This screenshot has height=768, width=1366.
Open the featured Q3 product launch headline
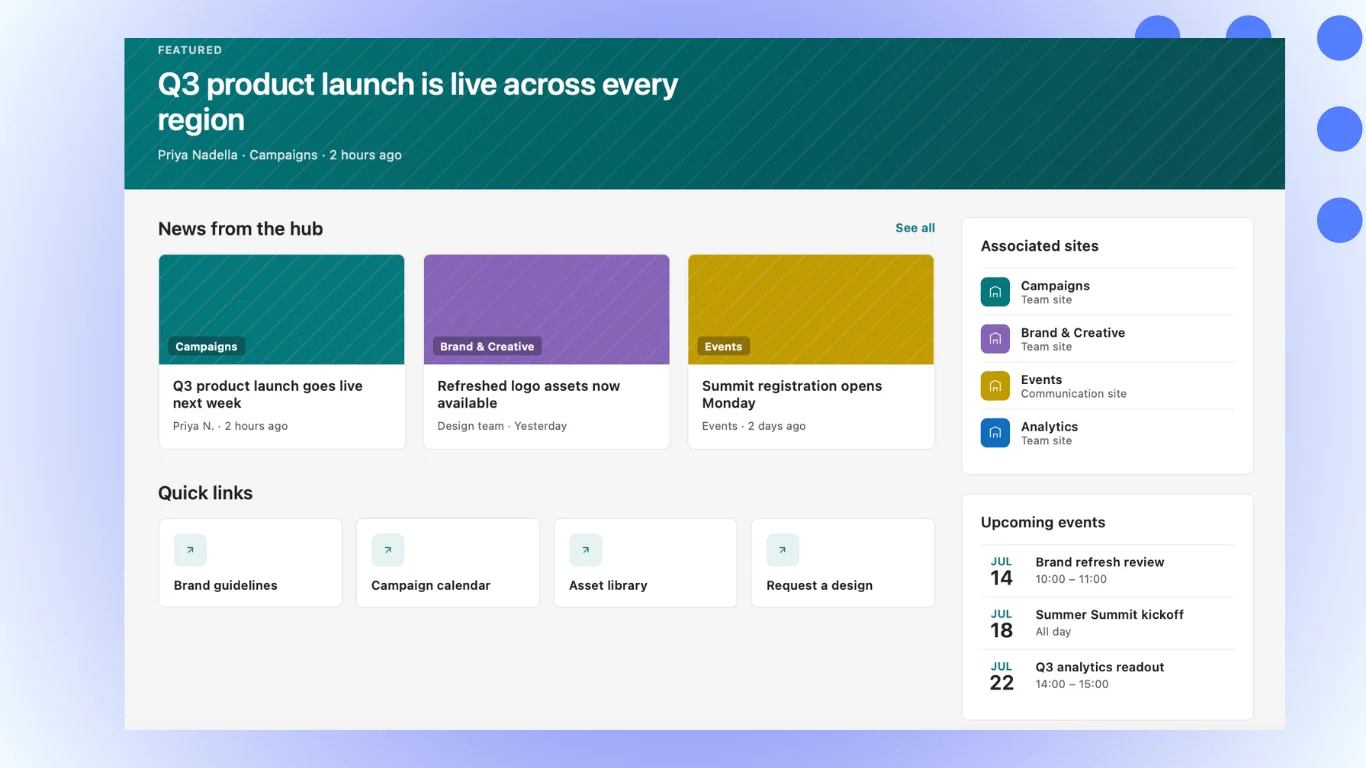pos(418,101)
